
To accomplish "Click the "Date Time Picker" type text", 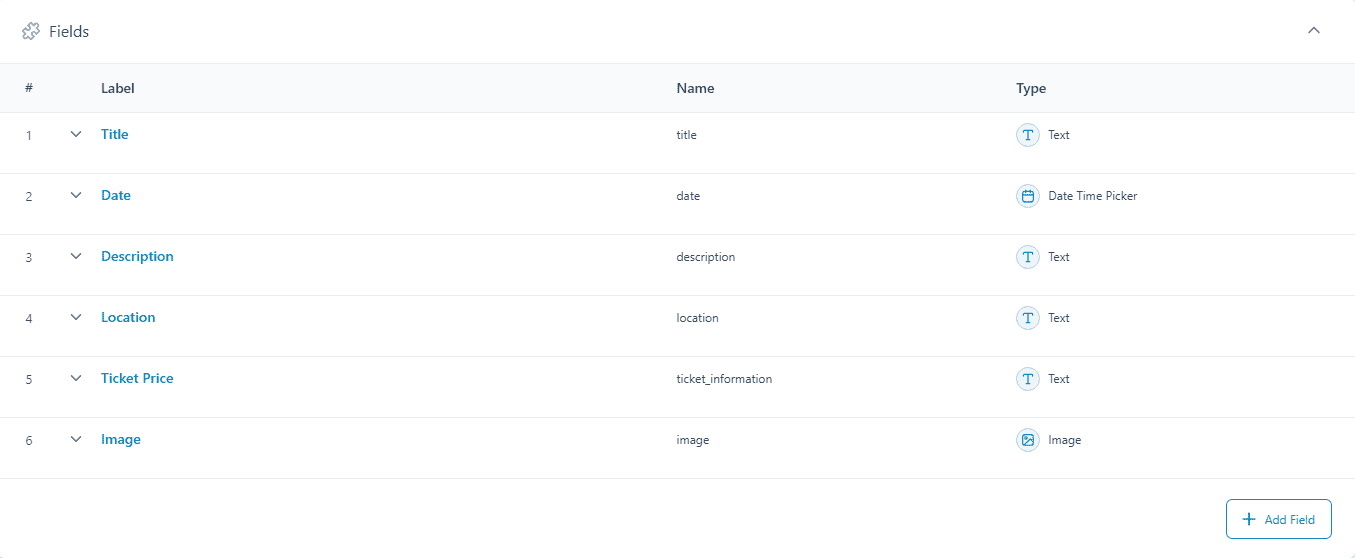I will [x=1093, y=196].
